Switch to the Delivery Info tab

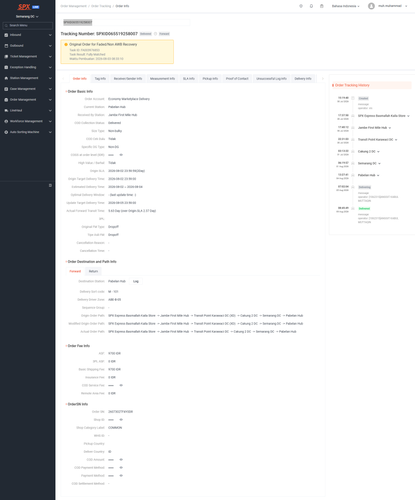click(303, 79)
